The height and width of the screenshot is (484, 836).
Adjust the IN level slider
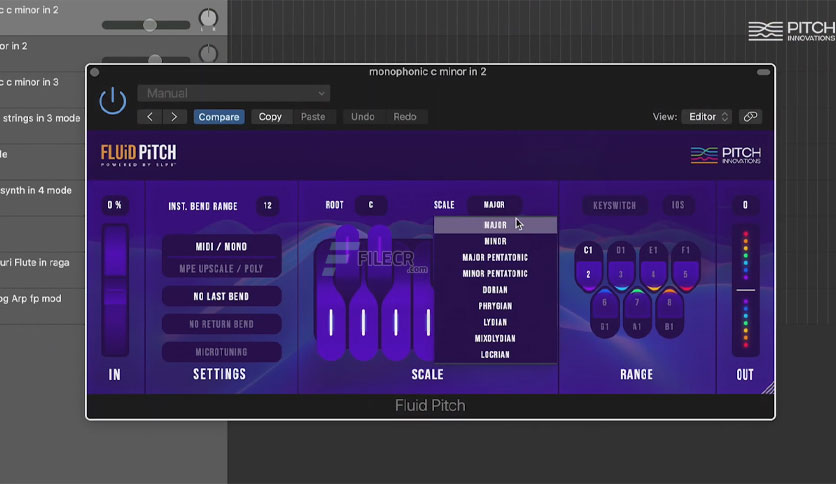(x=115, y=291)
